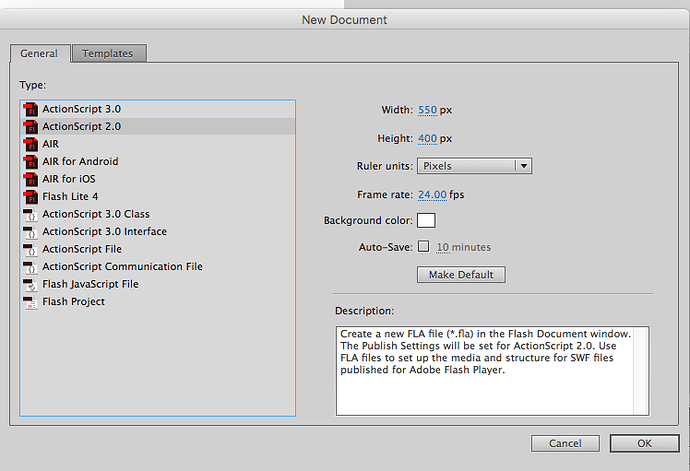This screenshot has width=690, height=471.
Task: Click the ActionScript 3.0 Class icon
Action: [30, 214]
